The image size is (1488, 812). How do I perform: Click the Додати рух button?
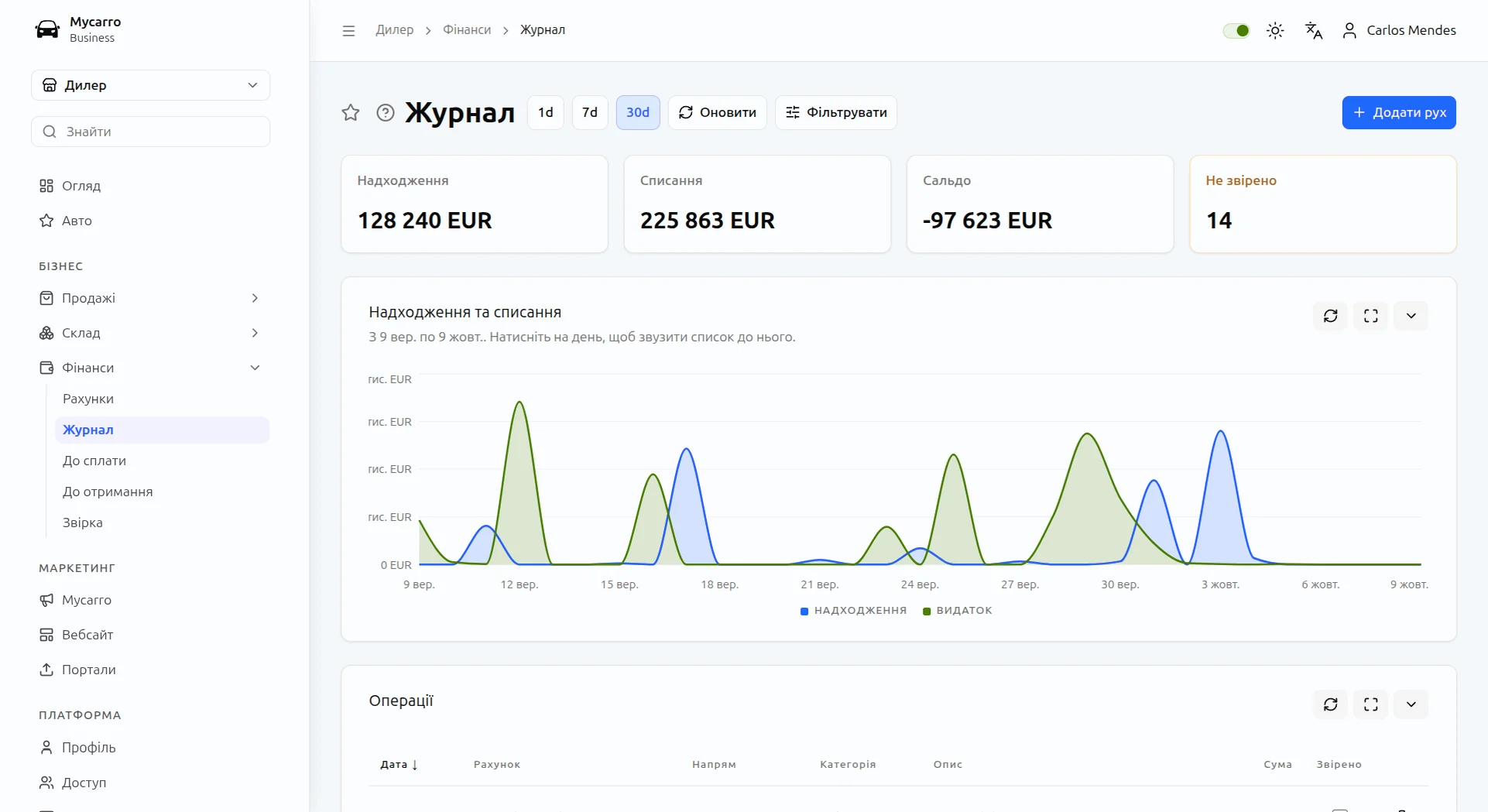click(x=1399, y=113)
